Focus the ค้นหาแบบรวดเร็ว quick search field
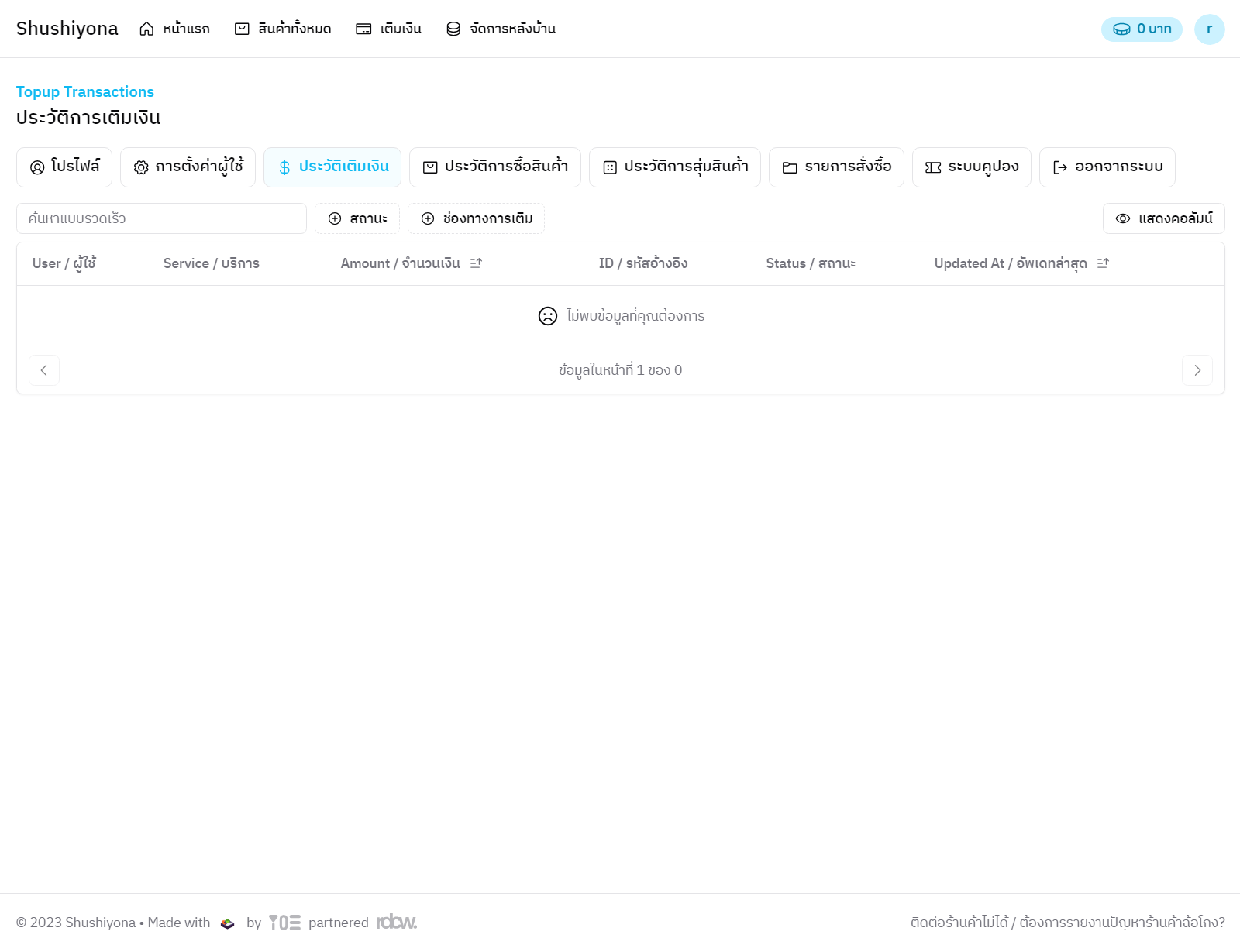 click(161, 218)
